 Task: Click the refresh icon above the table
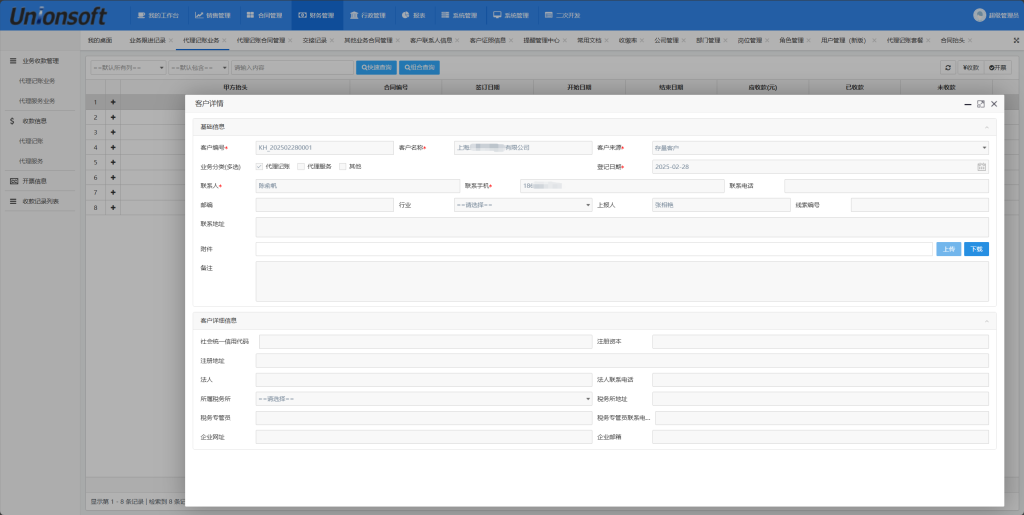click(948, 67)
